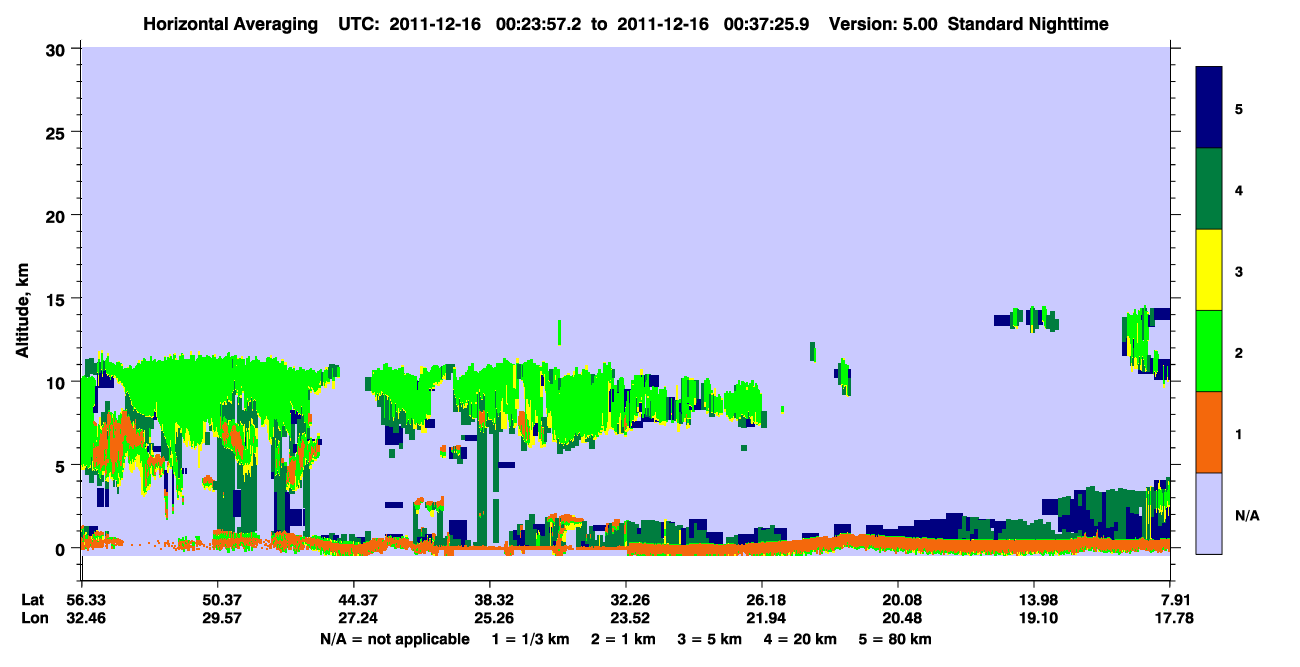The width and height of the screenshot is (1300, 667).
Task: Click the altitude tick label '25'
Action: tap(58, 132)
